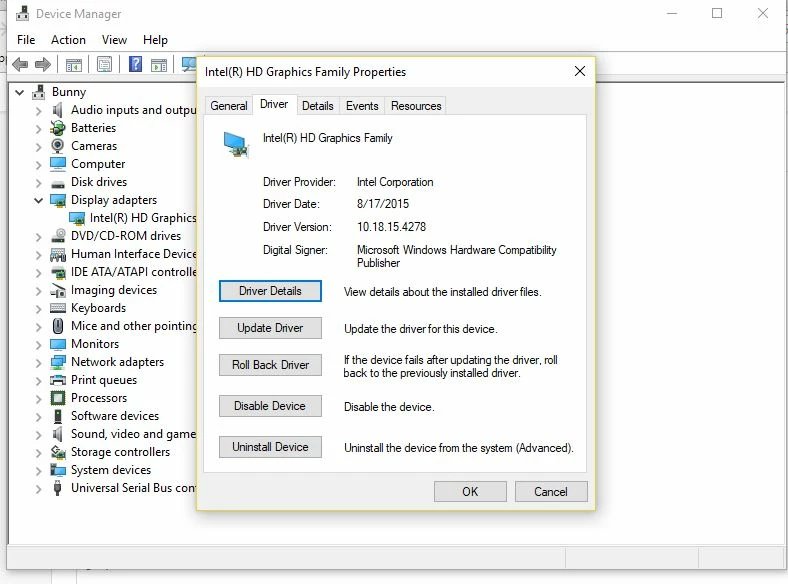Viewport: 788px width, 584px height.
Task: Expand the Processors category arrow
Action: [x=39, y=399]
